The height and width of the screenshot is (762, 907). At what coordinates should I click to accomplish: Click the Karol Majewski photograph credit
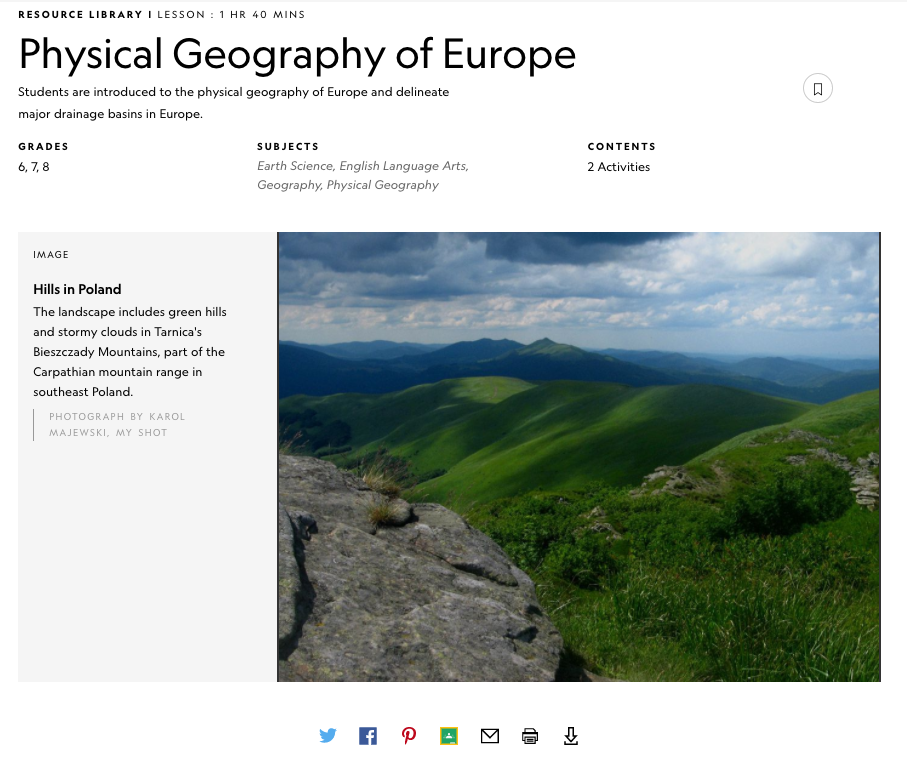click(x=116, y=424)
